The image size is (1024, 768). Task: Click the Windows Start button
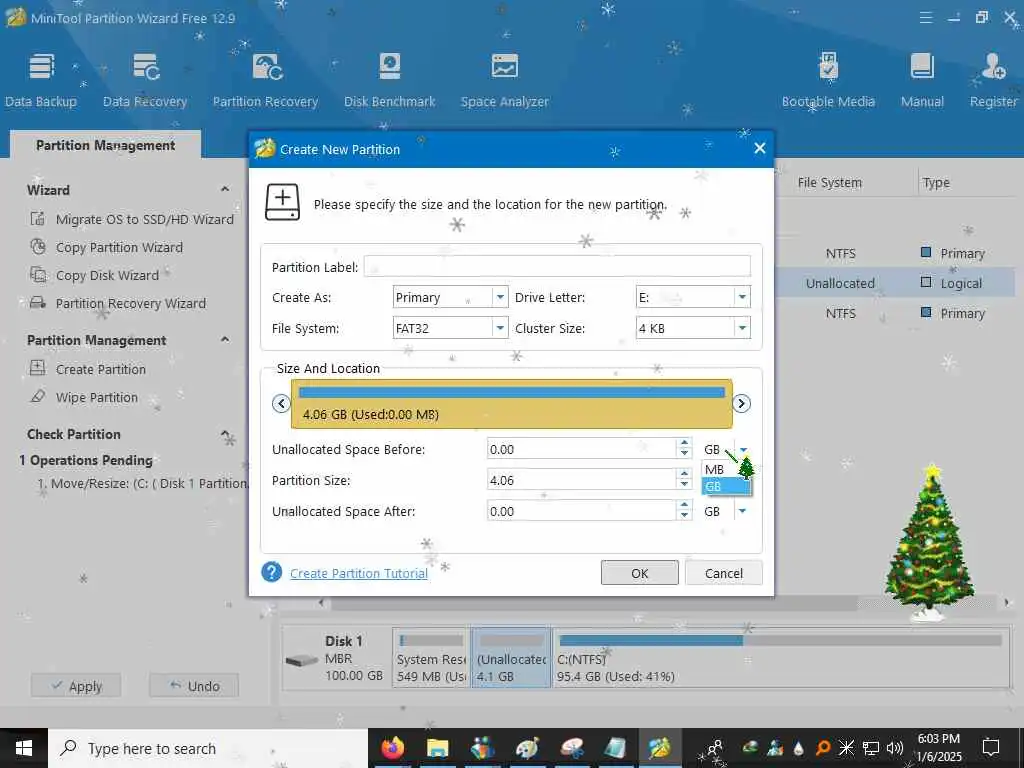pyautogui.click(x=24, y=748)
